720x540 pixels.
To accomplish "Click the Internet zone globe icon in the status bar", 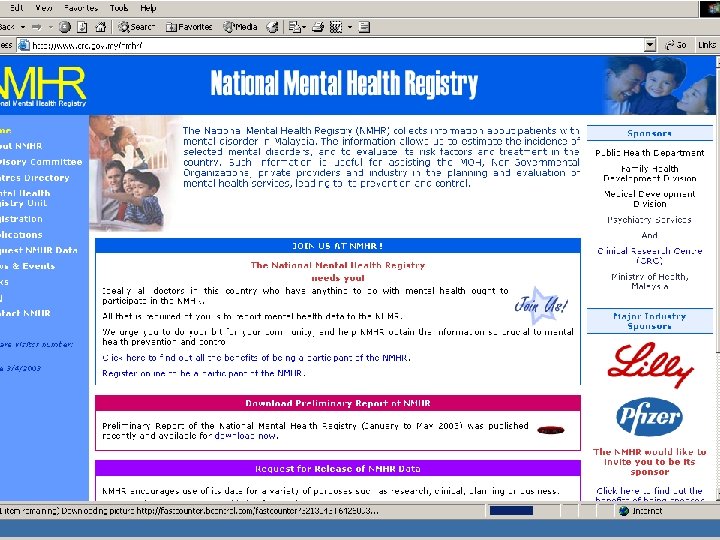I will (624, 511).
